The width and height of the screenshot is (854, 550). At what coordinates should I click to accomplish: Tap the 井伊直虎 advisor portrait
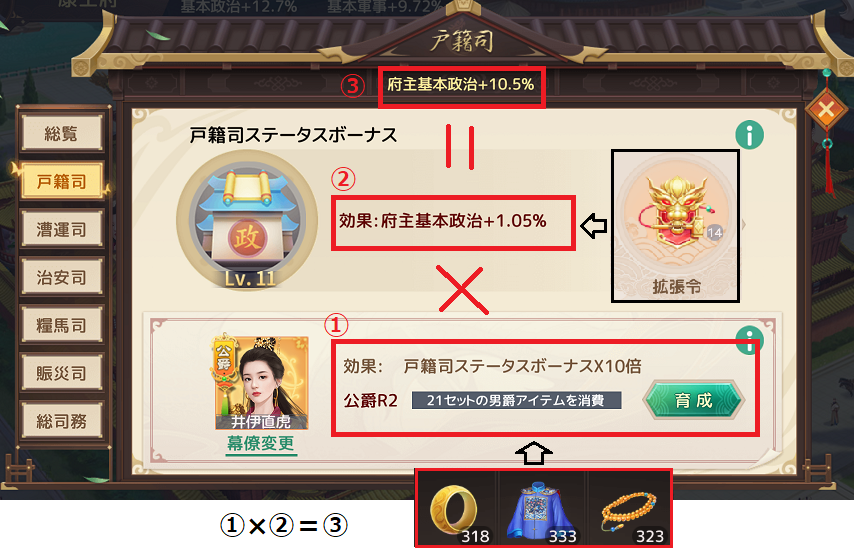click(262, 383)
